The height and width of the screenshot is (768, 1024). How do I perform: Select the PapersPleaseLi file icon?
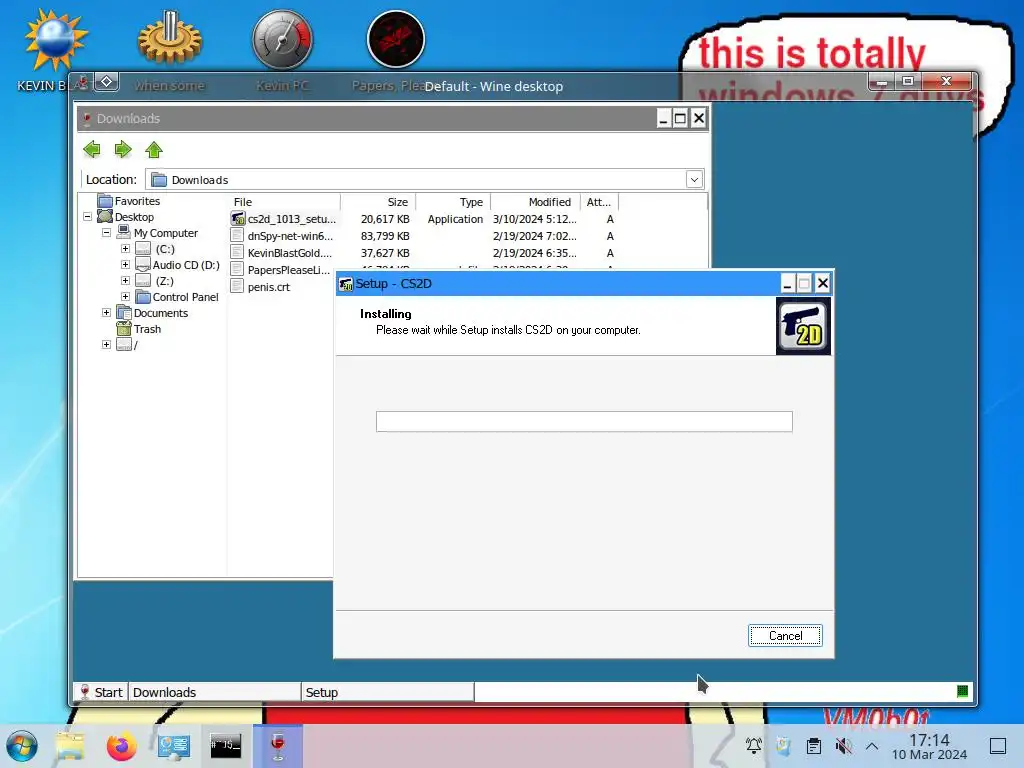(x=238, y=270)
